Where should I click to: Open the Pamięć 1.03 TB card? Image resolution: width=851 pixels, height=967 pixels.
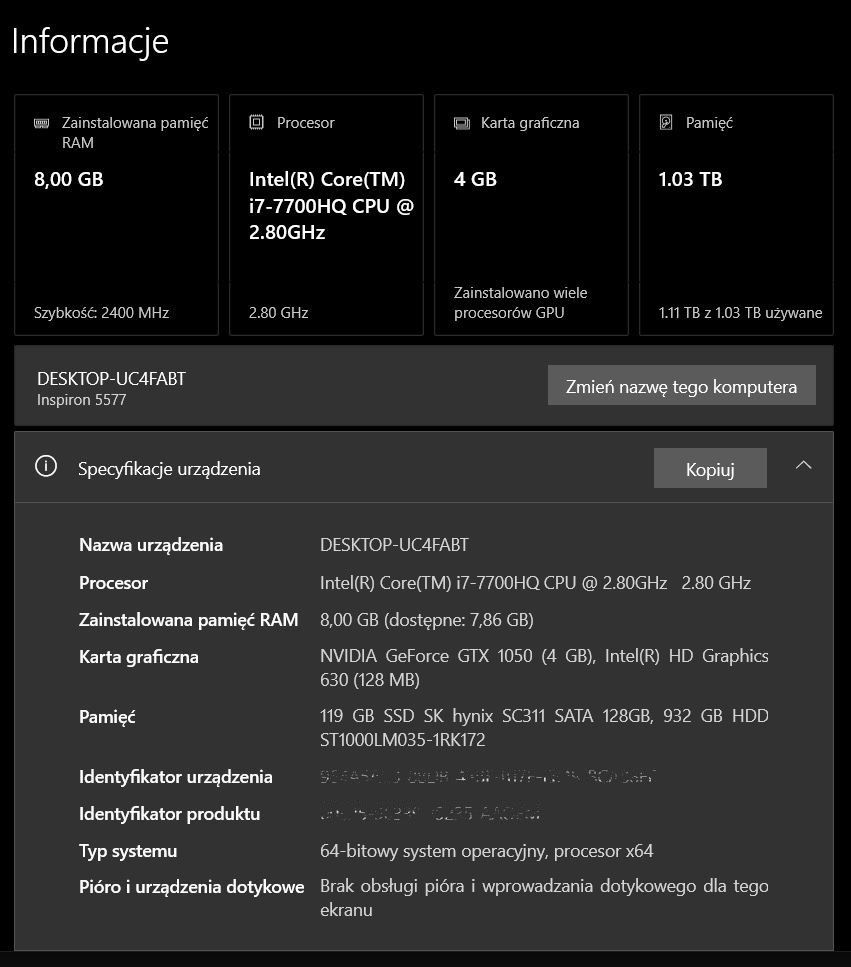[736, 215]
